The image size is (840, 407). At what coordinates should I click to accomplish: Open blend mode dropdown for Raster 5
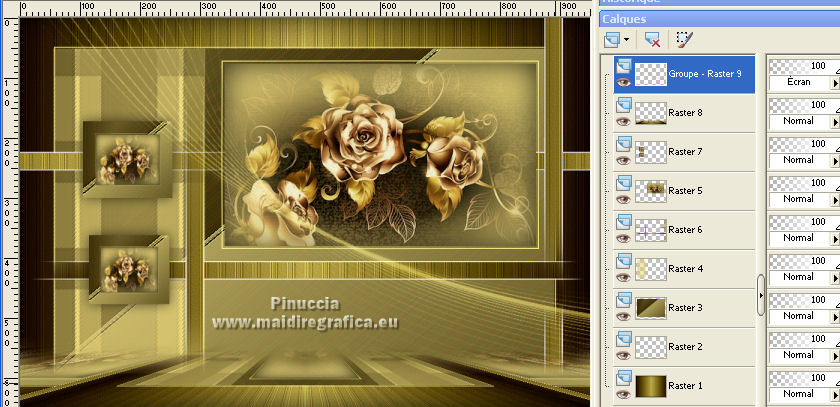(x=804, y=200)
